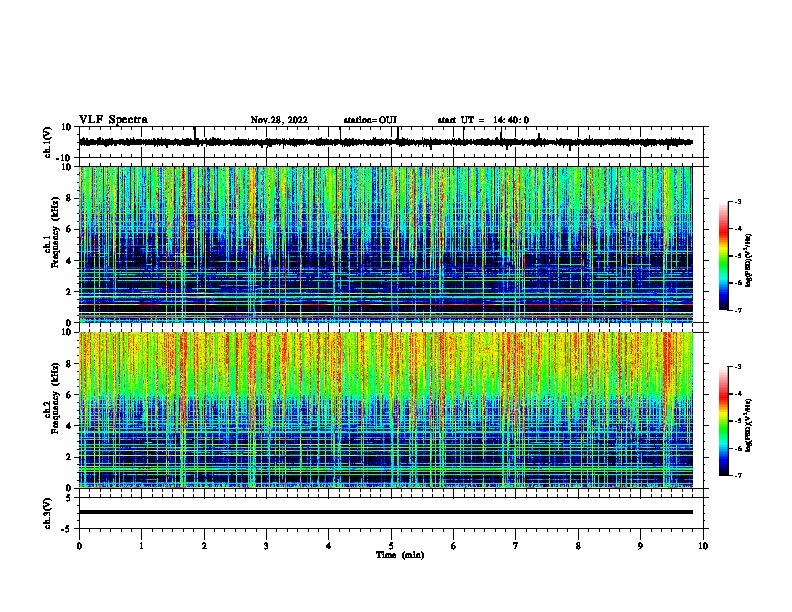Click the "log(PSD)(V²/Hz)" label beside upper colorbar
The width and height of the screenshot is (792, 612).
749,260
